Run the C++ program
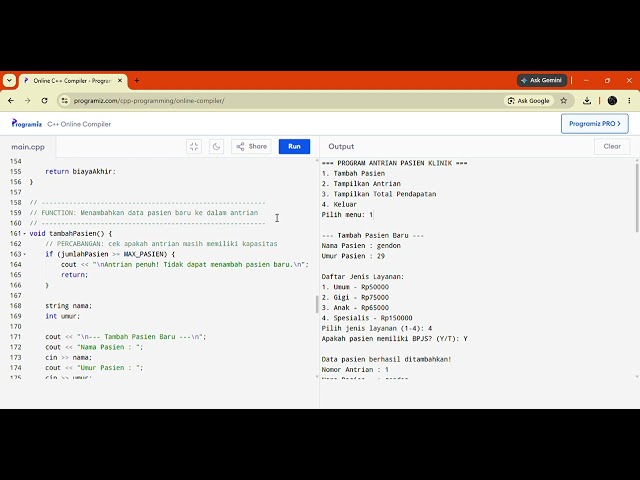Screen dimensions: 640x480 pyautogui.click(x=294, y=147)
